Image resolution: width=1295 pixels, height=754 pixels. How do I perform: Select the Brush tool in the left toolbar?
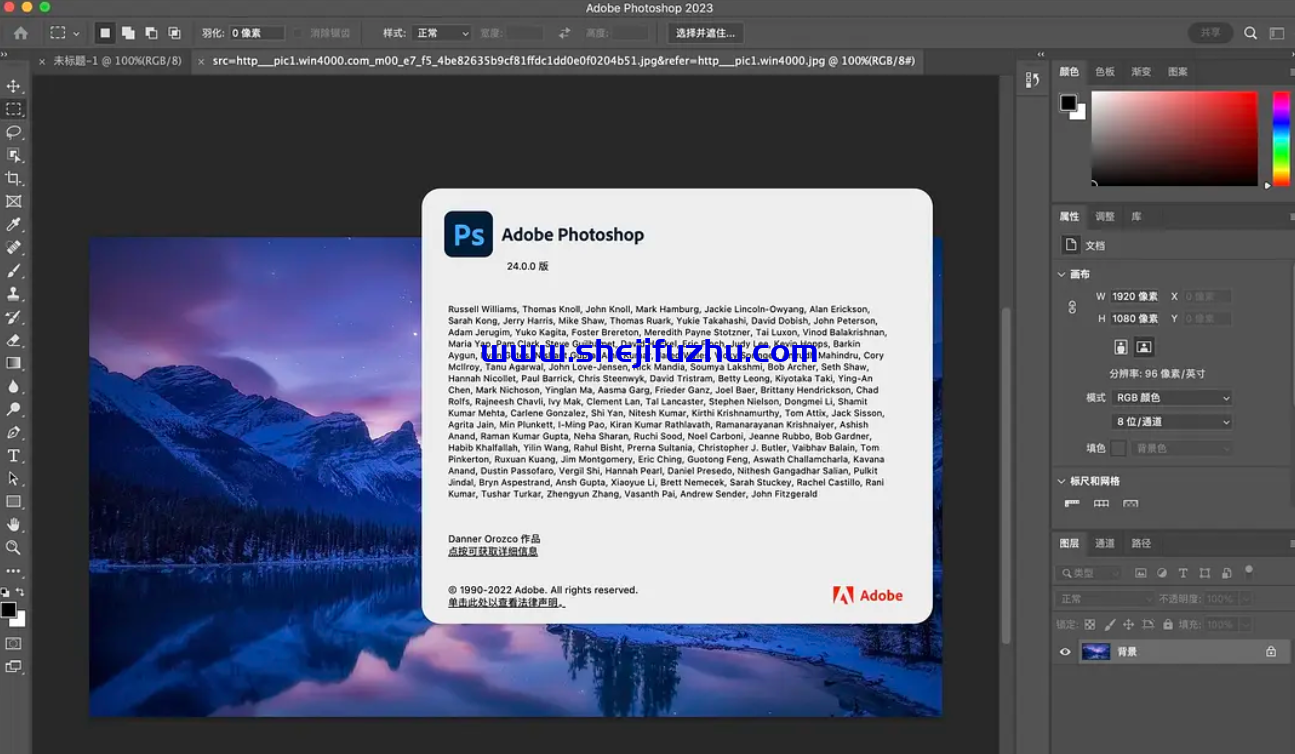coord(14,270)
